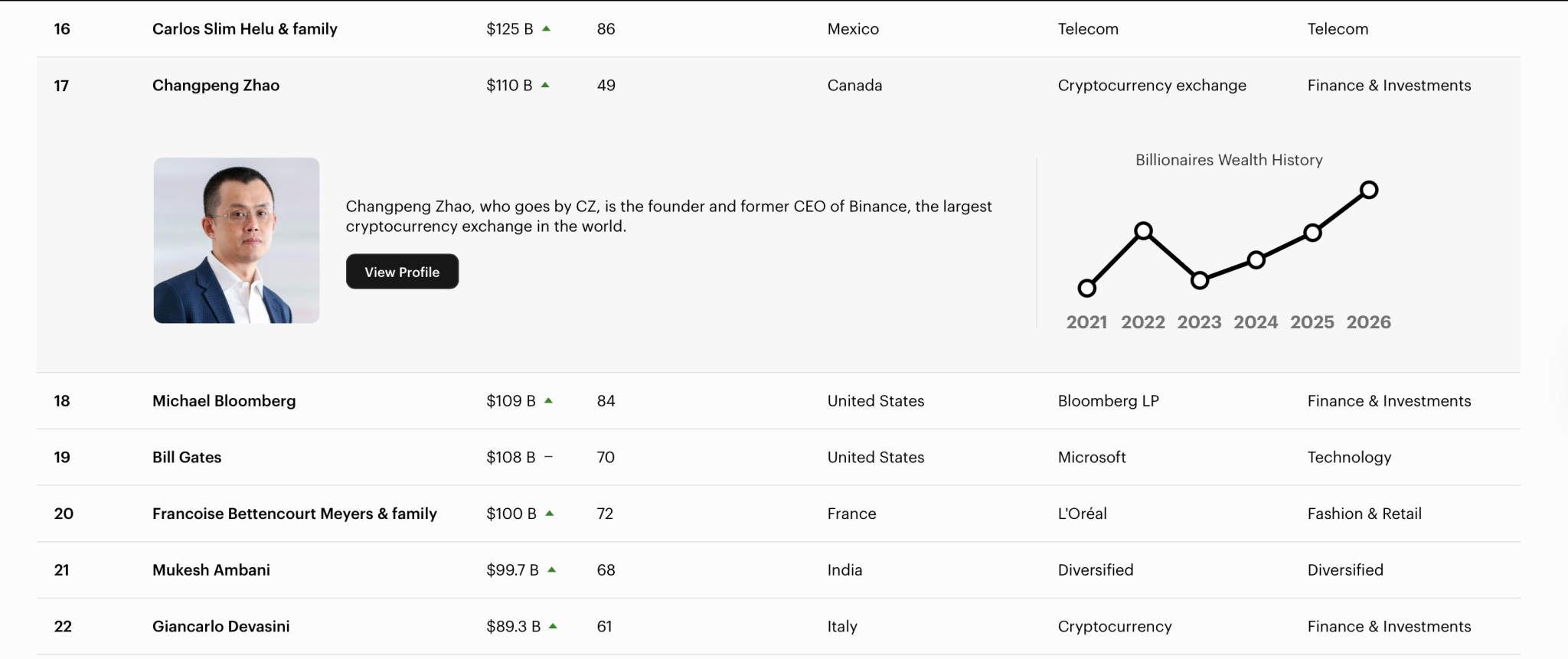Image resolution: width=1568 pixels, height=659 pixels.
Task: Collapse Changpeng Zhao's expanded row
Action: point(216,84)
